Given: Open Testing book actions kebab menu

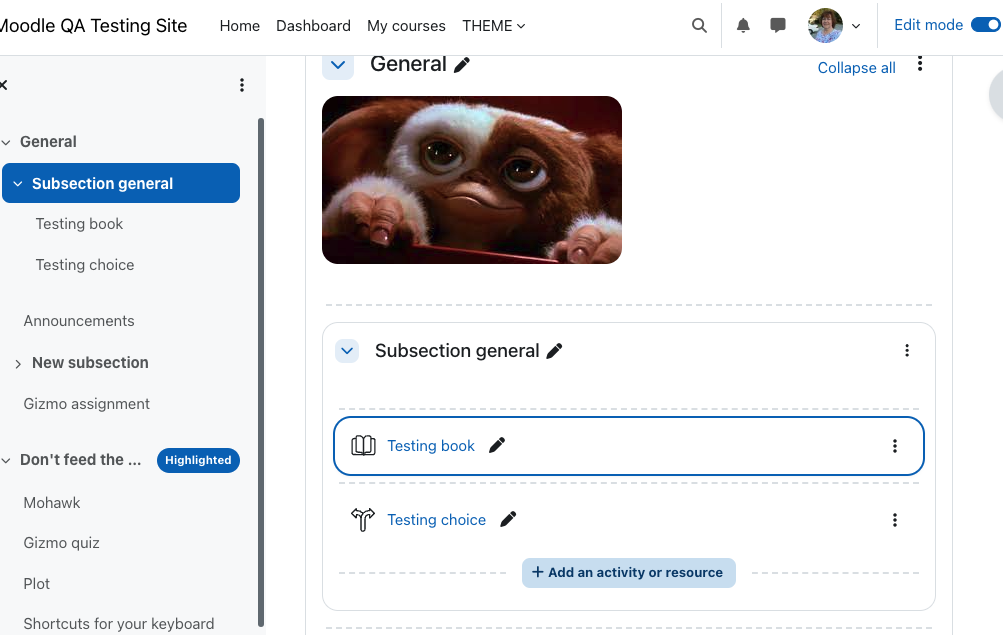Looking at the screenshot, I should [895, 446].
